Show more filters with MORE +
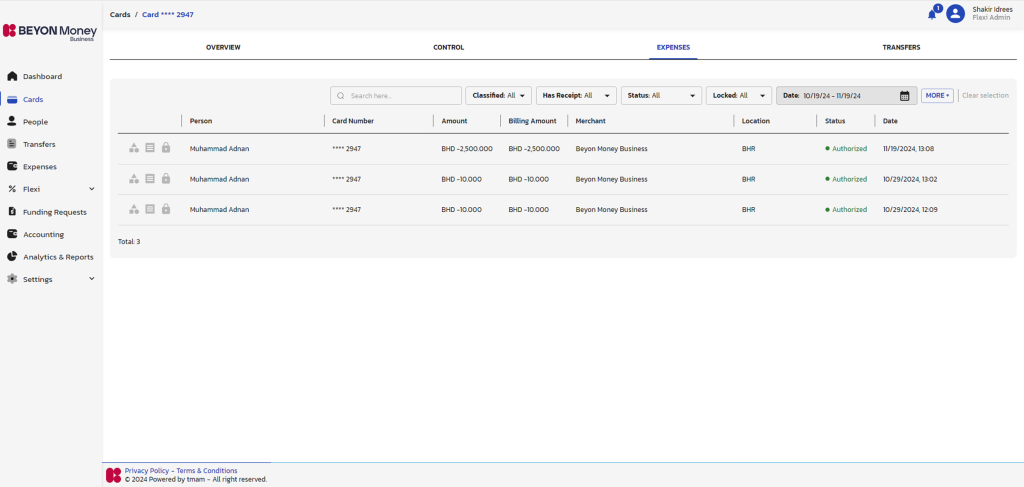Screen dimensions: 1024x487 click(x=938, y=95)
